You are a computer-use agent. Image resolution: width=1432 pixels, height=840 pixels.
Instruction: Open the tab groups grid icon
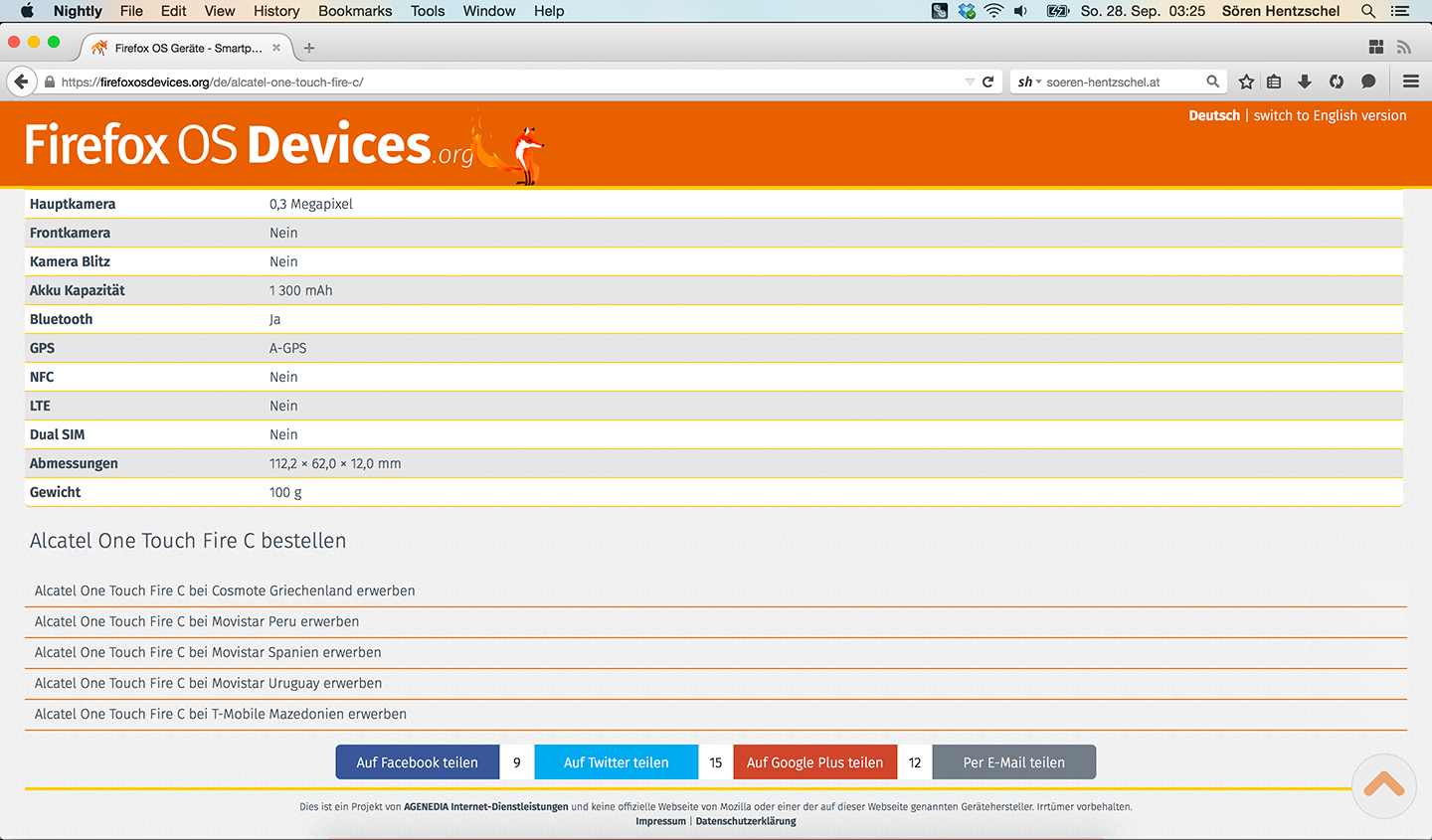(x=1376, y=47)
